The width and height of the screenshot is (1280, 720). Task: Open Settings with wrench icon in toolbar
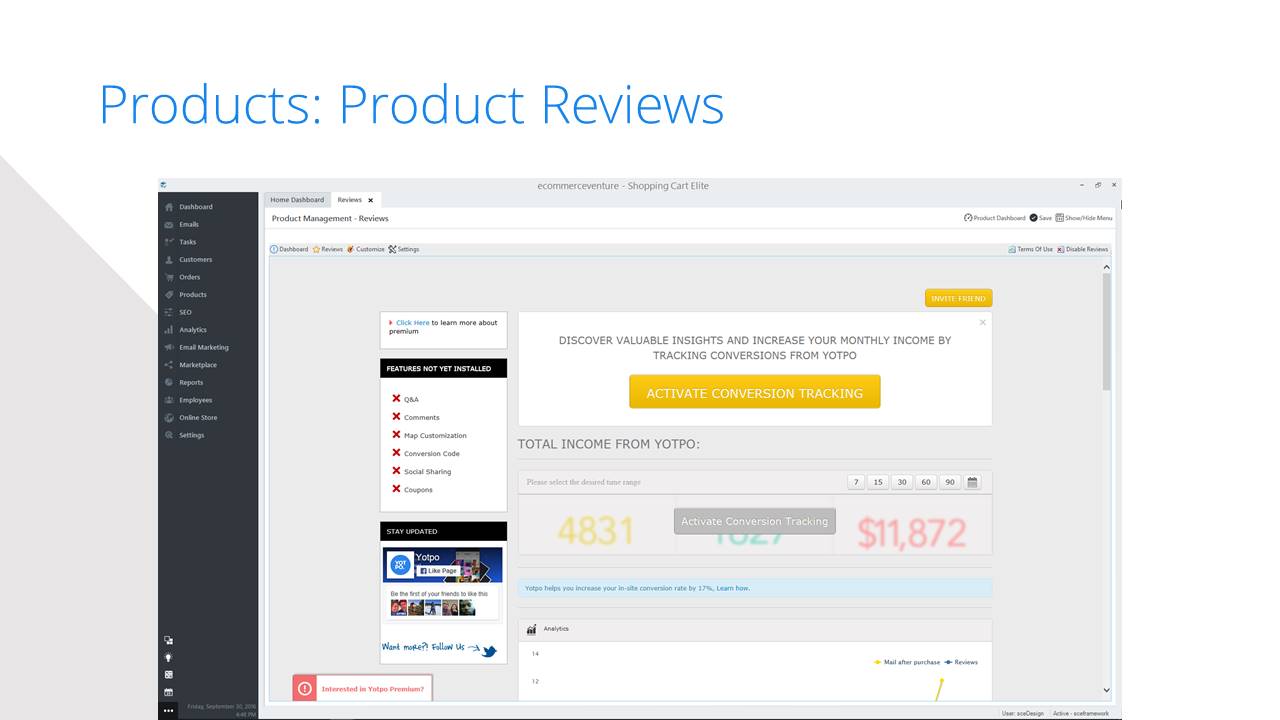pos(404,249)
